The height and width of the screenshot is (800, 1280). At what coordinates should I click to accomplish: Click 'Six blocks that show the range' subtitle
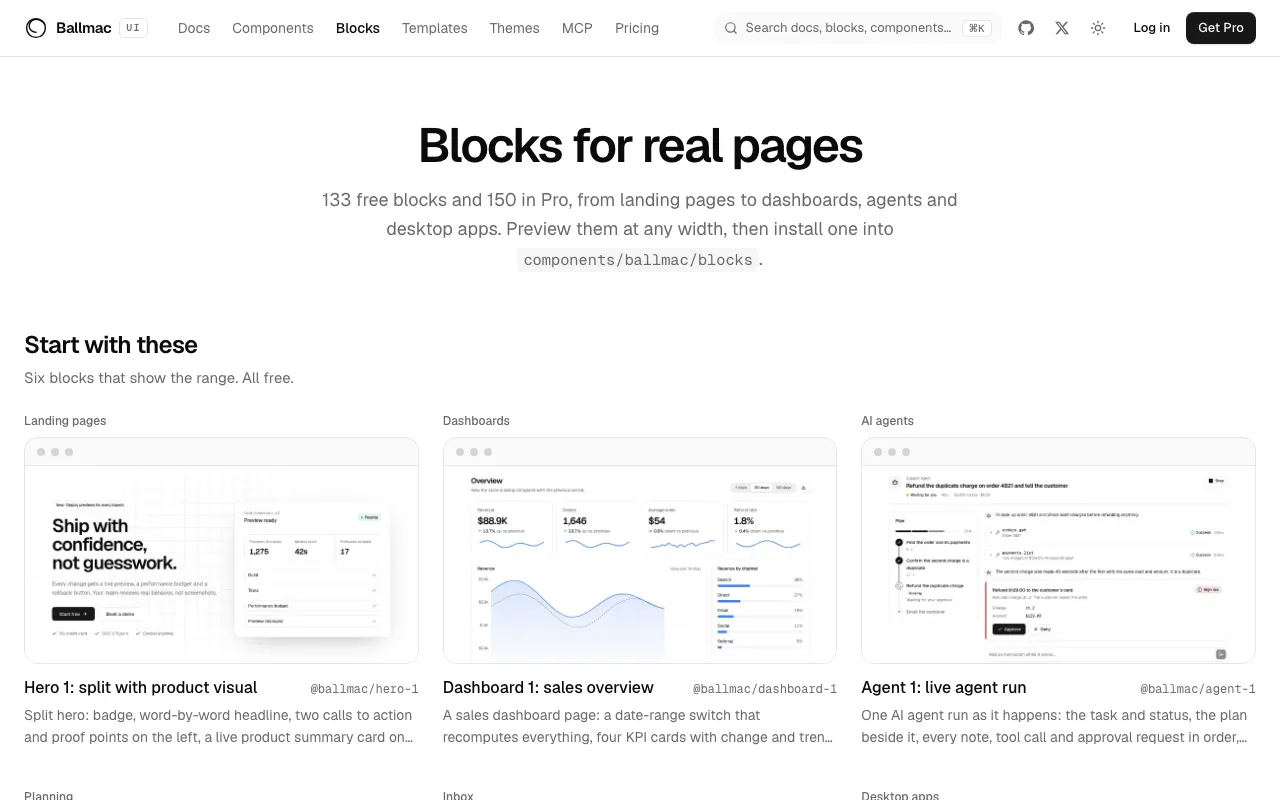159,378
